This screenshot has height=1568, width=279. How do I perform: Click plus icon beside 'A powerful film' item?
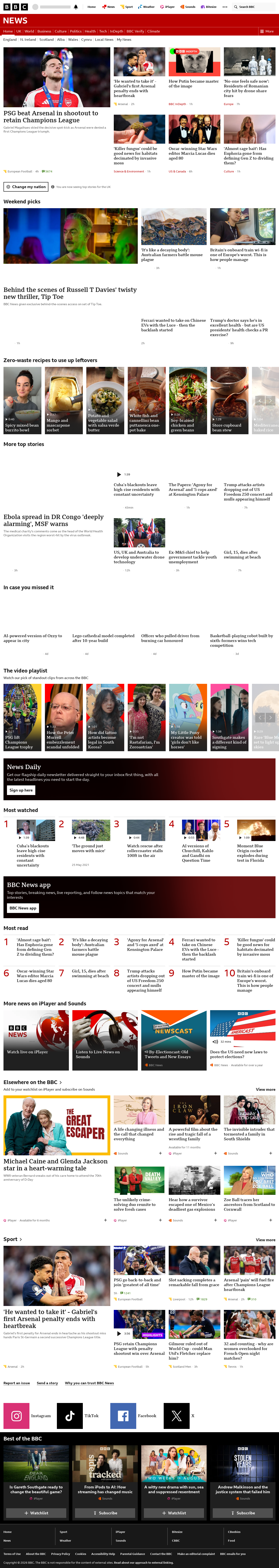click(215, 1153)
